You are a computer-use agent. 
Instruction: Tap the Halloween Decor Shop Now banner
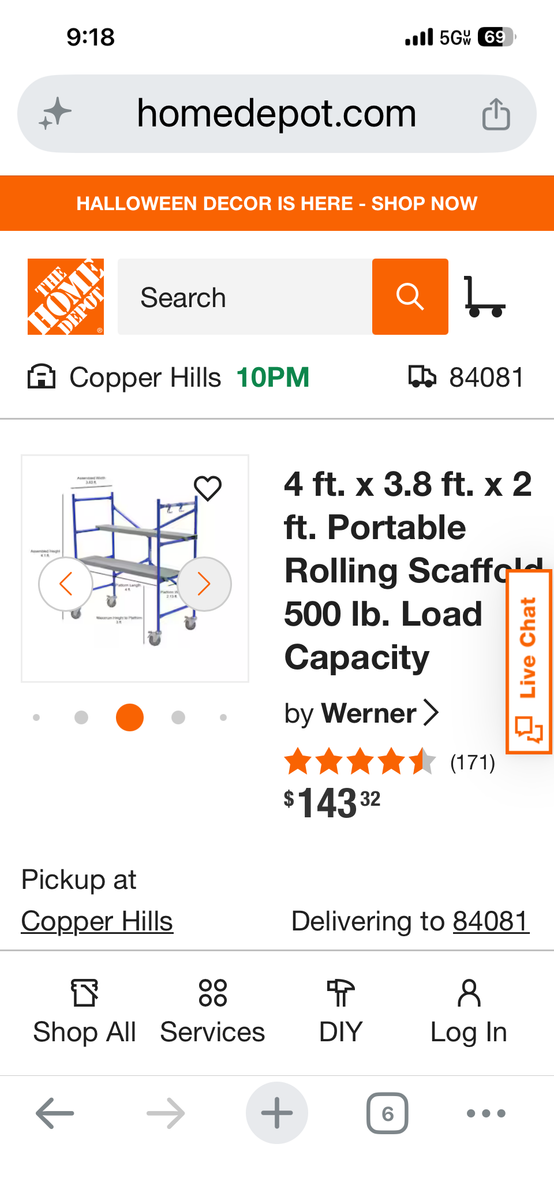coord(277,203)
